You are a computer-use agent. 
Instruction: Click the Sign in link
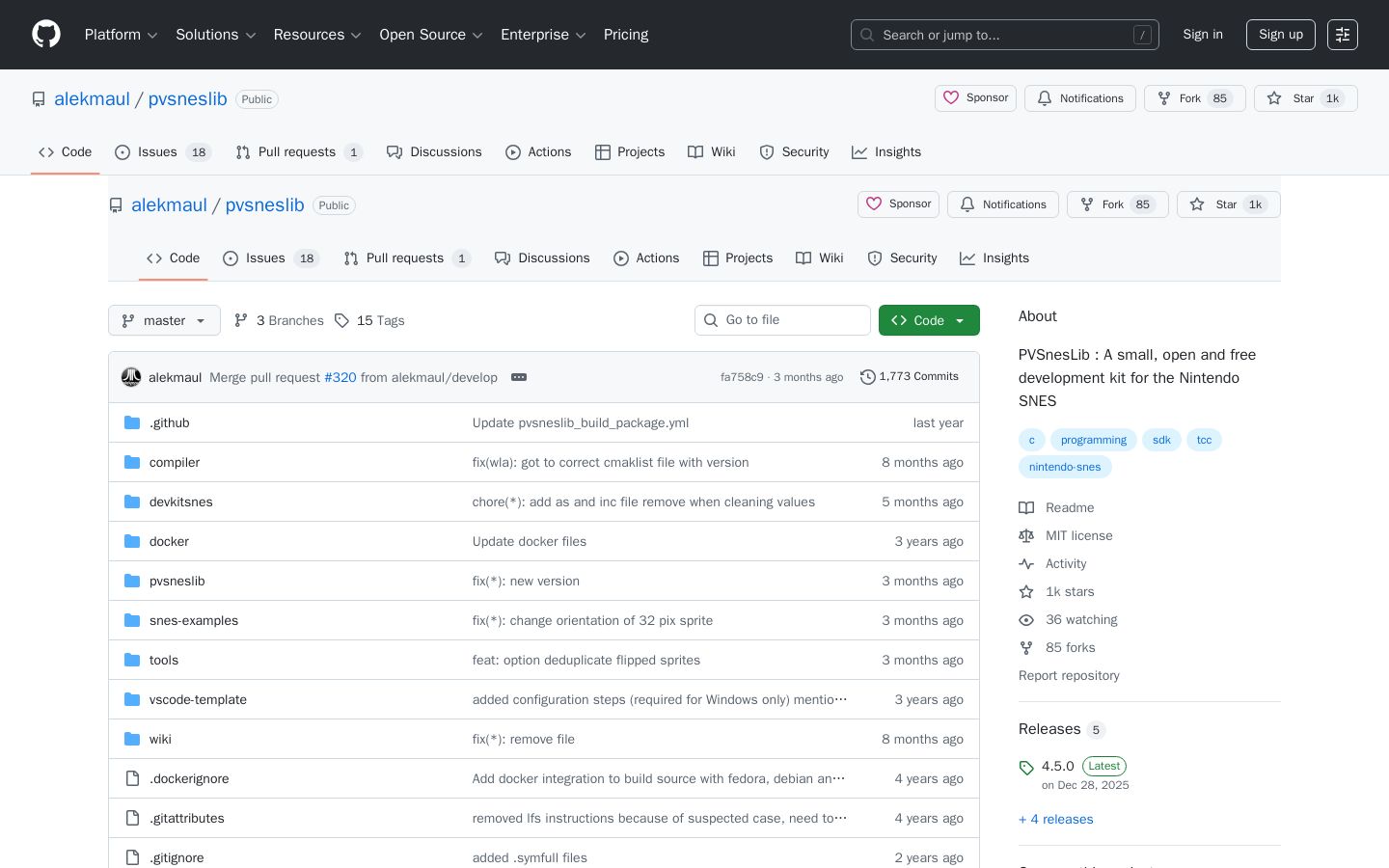point(1203,35)
